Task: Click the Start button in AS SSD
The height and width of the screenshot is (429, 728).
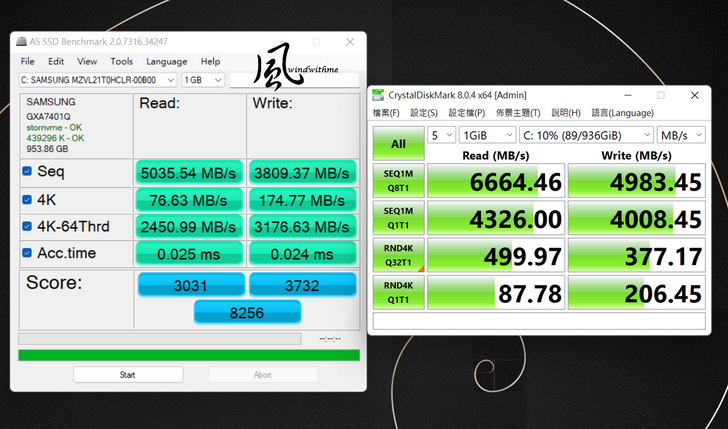Action: 128,375
